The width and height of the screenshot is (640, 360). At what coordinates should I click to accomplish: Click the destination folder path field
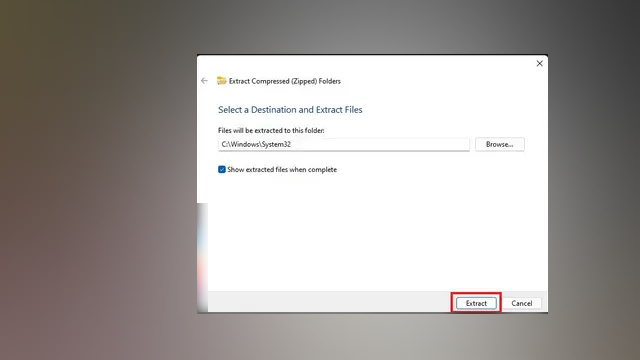pyautogui.click(x=344, y=144)
